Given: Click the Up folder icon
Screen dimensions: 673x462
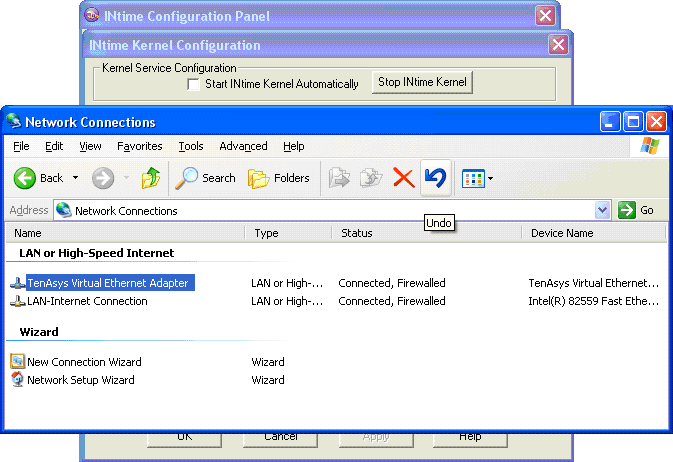Looking at the screenshot, I should [x=150, y=178].
